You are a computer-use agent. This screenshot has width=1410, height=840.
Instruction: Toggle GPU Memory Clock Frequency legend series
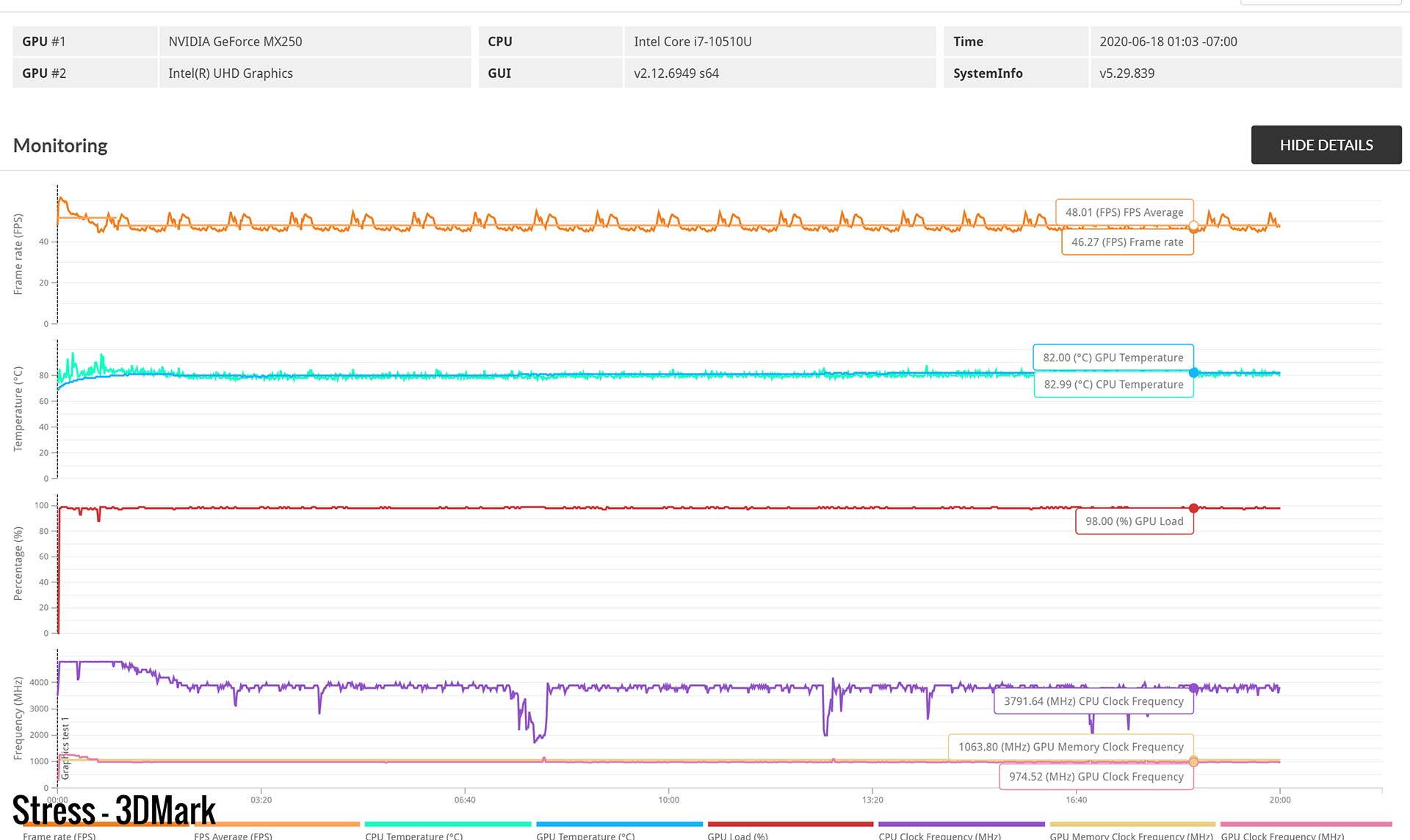coord(1131,835)
